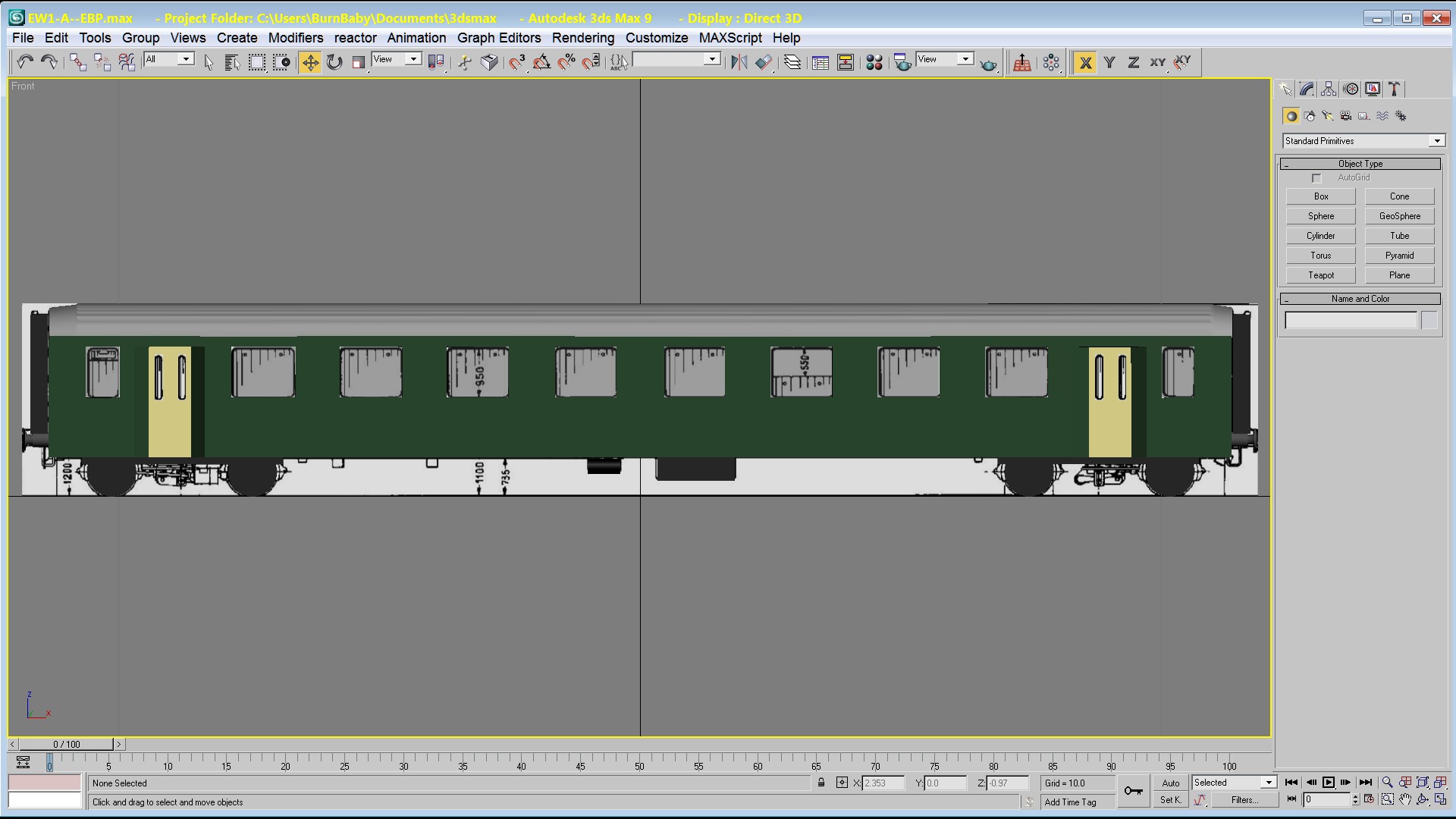The width and height of the screenshot is (1456, 819).
Task: Click the object color swatch
Action: tap(1429, 321)
